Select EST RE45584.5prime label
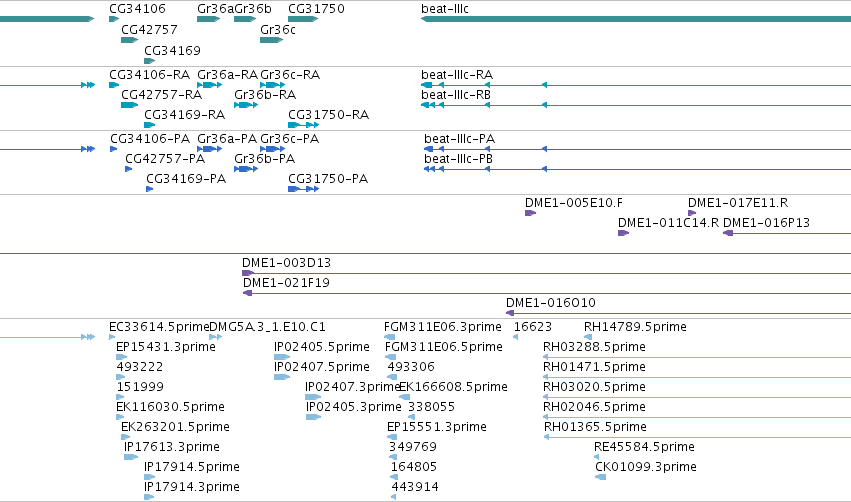851x502 pixels. 644,447
